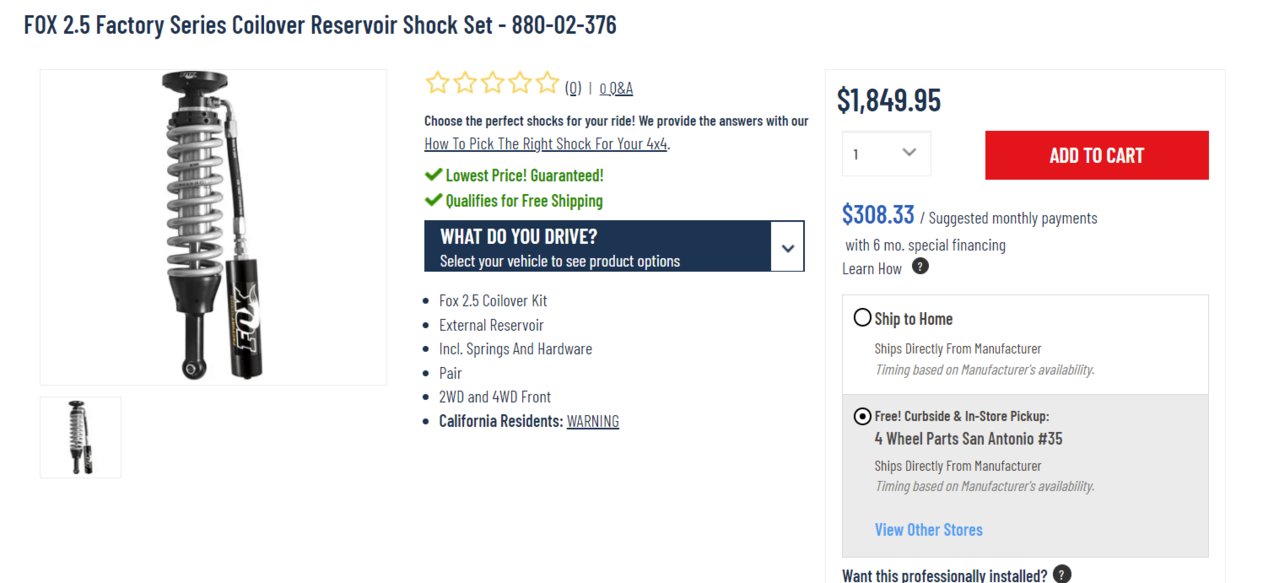
Task: Click help icon next to Learn How
Action: coord(920,266)
